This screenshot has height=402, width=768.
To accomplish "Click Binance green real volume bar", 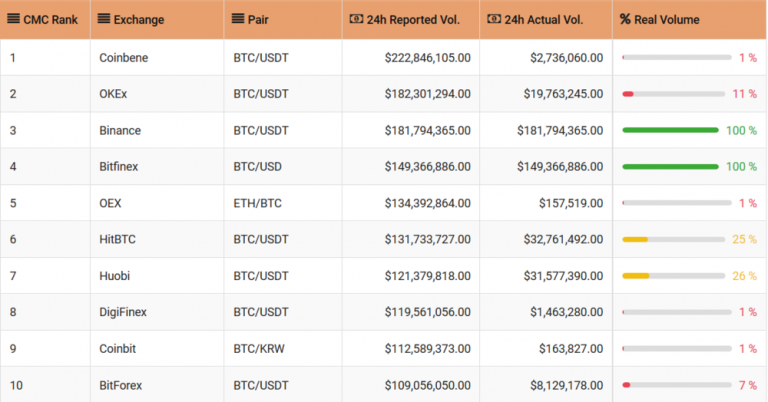I will point(670,130).
